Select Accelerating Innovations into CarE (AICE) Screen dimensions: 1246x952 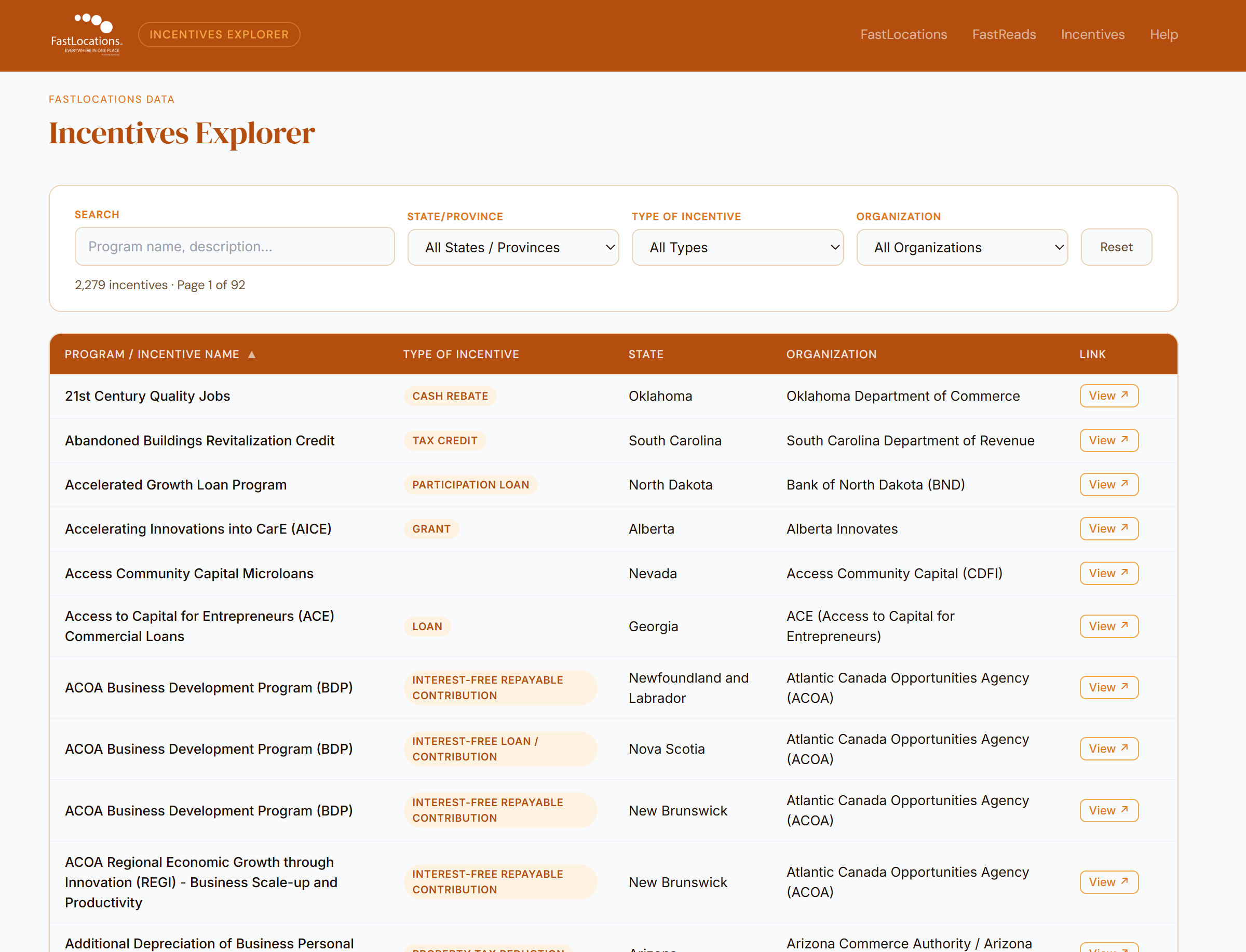point(198,529)
